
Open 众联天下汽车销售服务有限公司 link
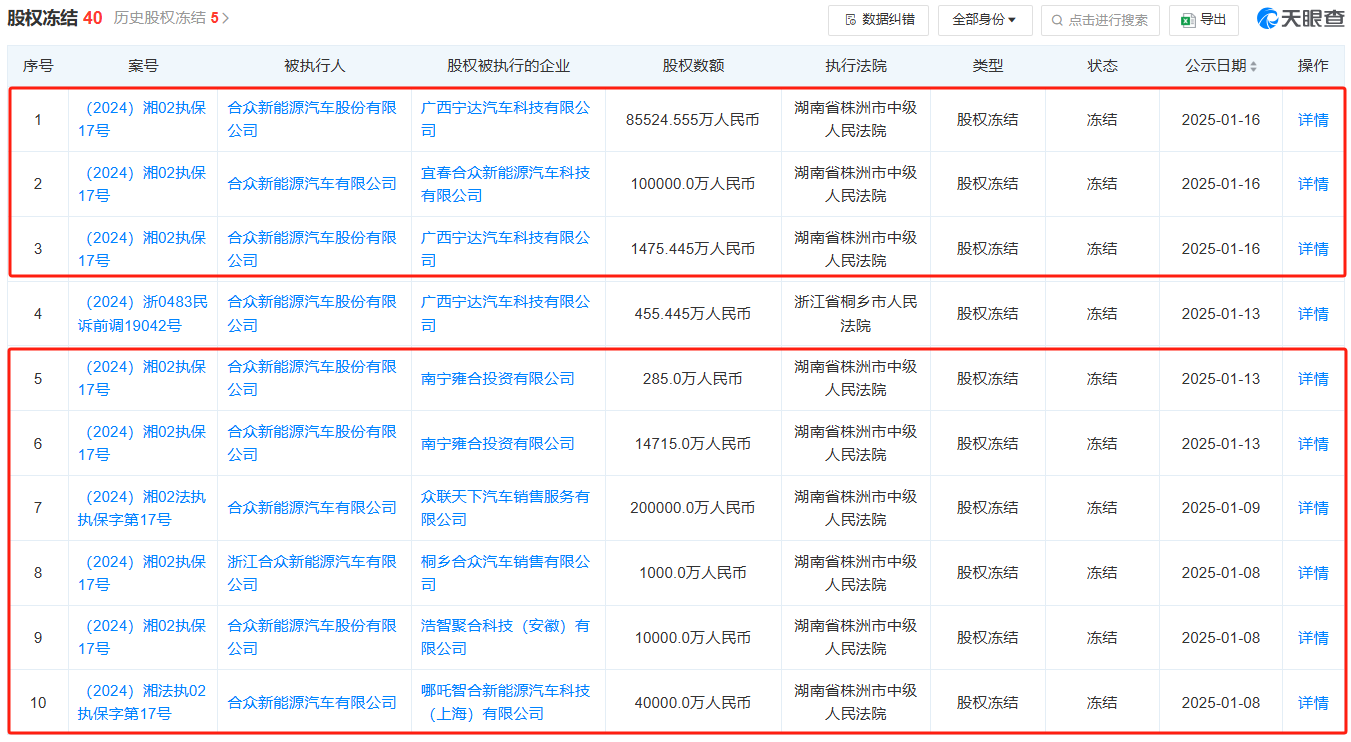[x=506, y=507]
